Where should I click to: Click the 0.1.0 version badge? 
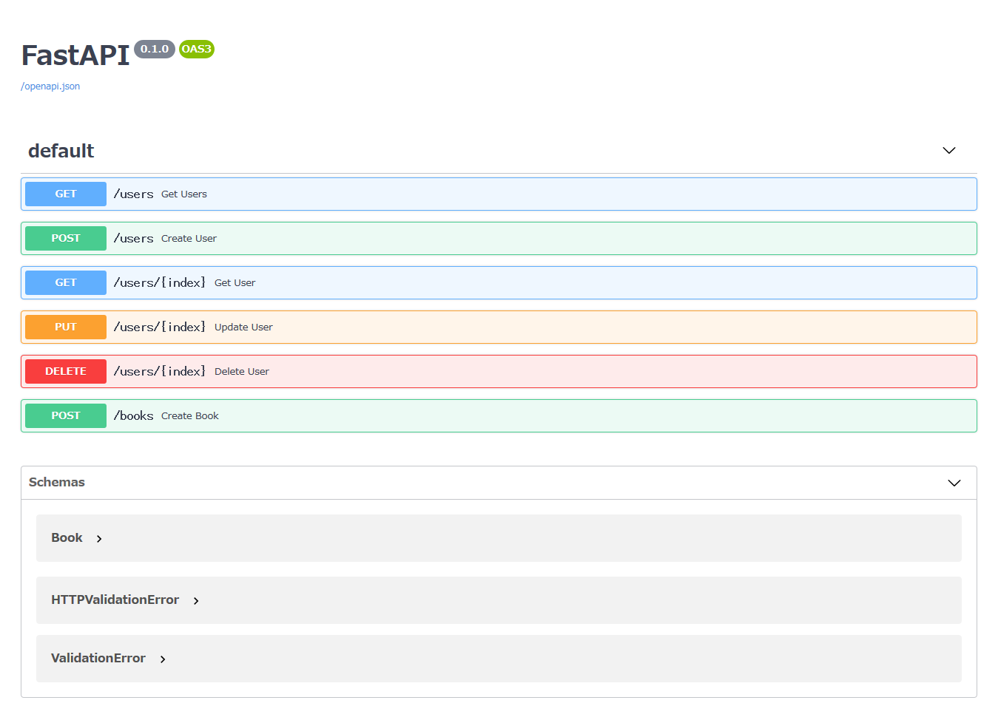[154, 49]
